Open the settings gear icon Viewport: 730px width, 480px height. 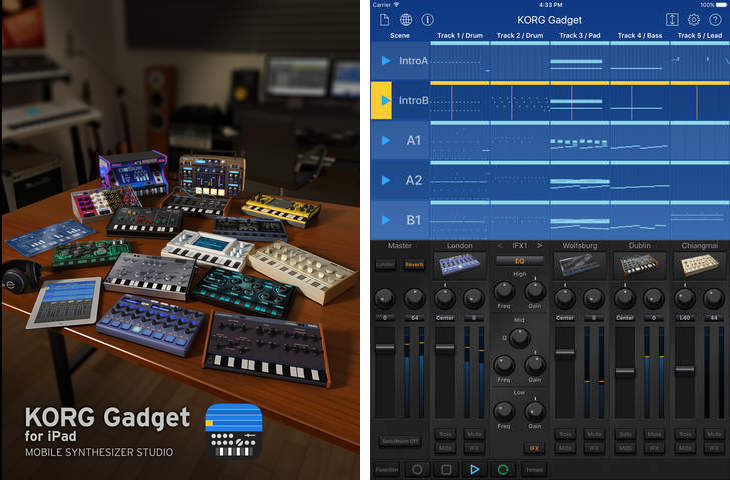694,20
